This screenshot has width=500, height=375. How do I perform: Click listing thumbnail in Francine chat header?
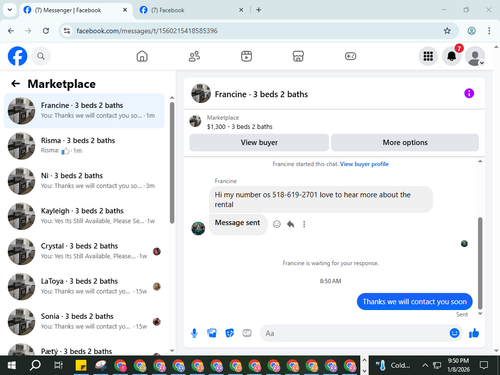(201, 94)
